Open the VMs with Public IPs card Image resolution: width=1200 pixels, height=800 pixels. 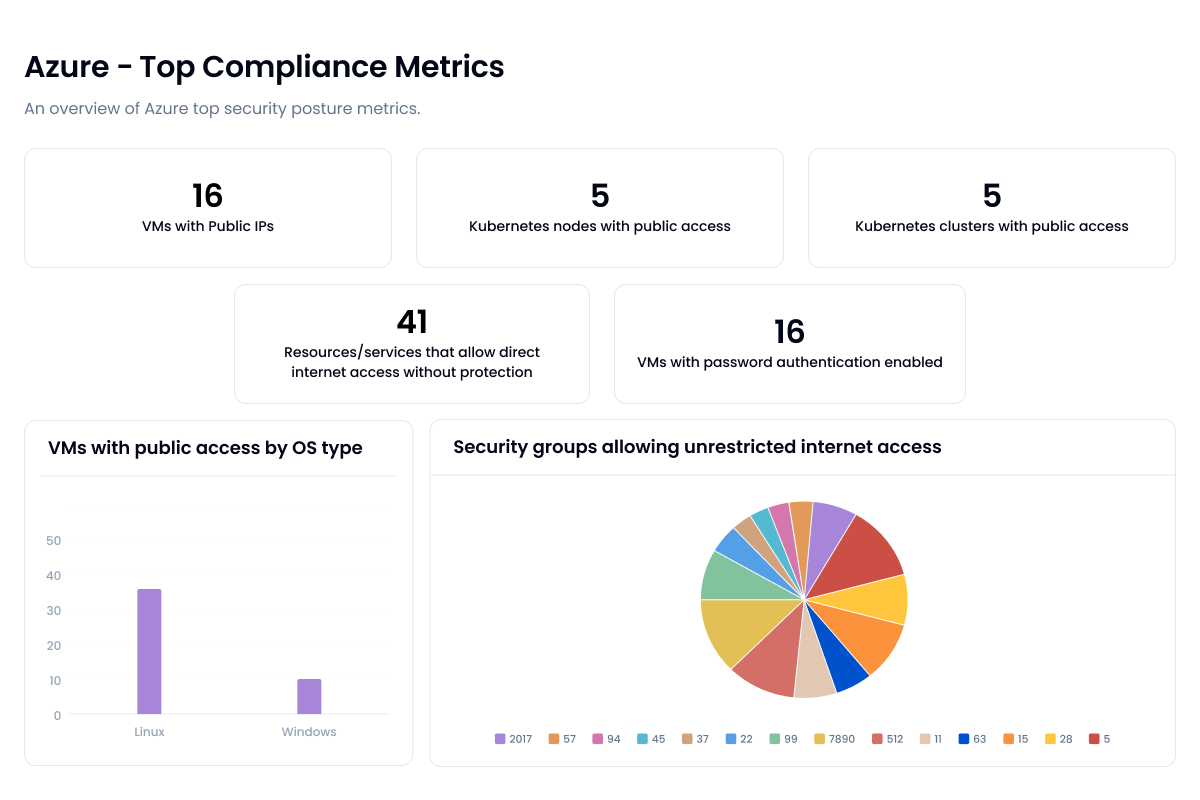coord(207,207)
